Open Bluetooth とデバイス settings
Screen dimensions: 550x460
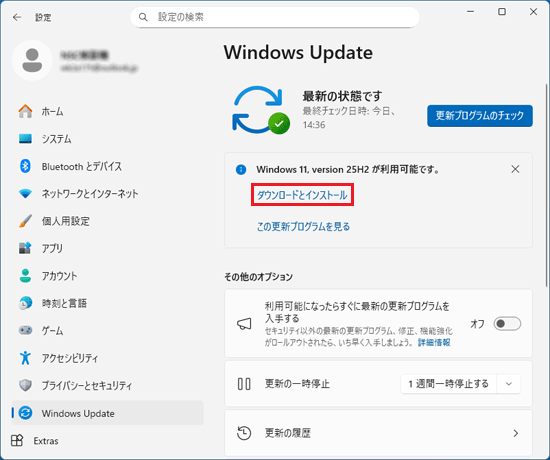pos(108,166)
